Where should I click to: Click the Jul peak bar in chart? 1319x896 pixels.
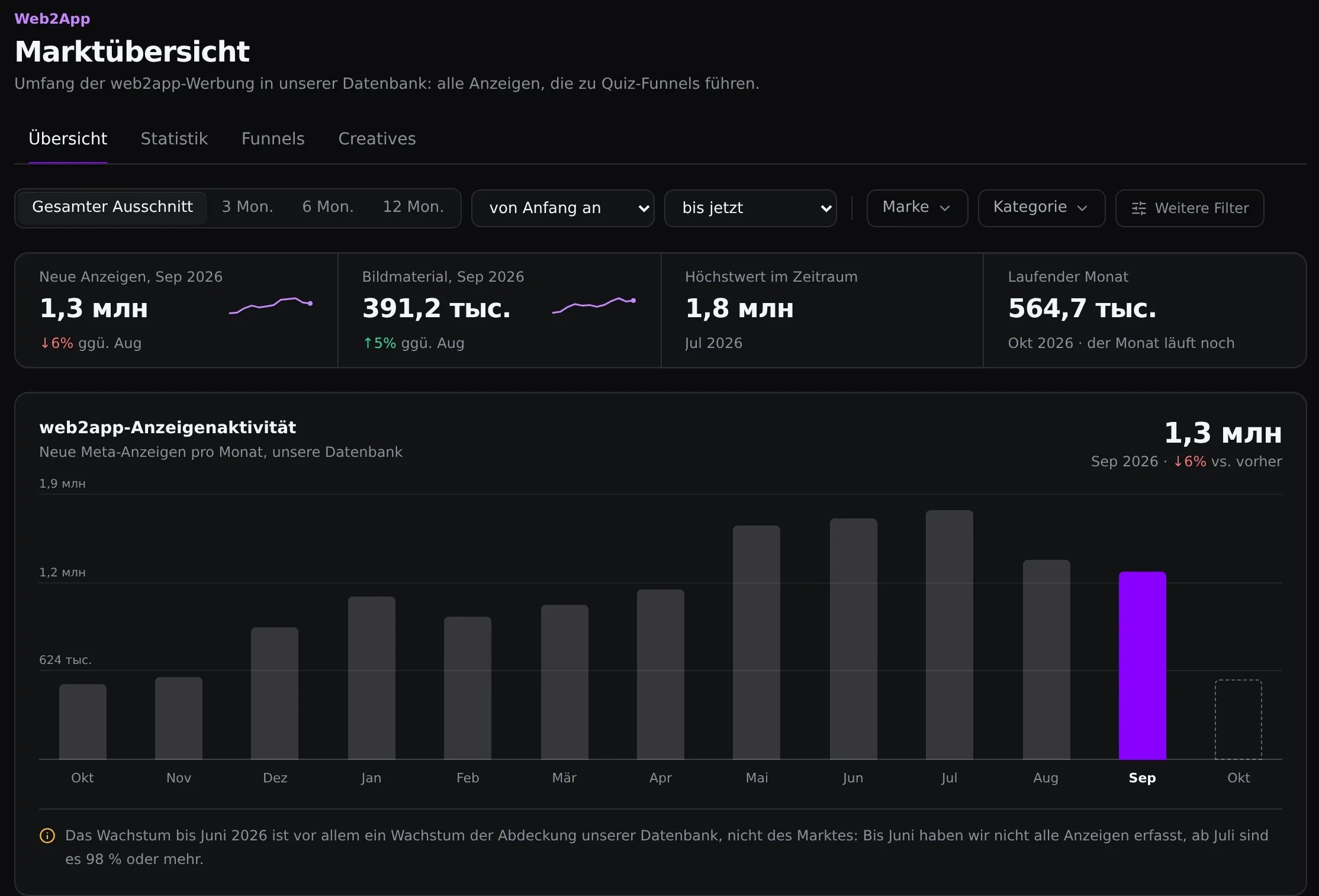(x=950, y=634)
